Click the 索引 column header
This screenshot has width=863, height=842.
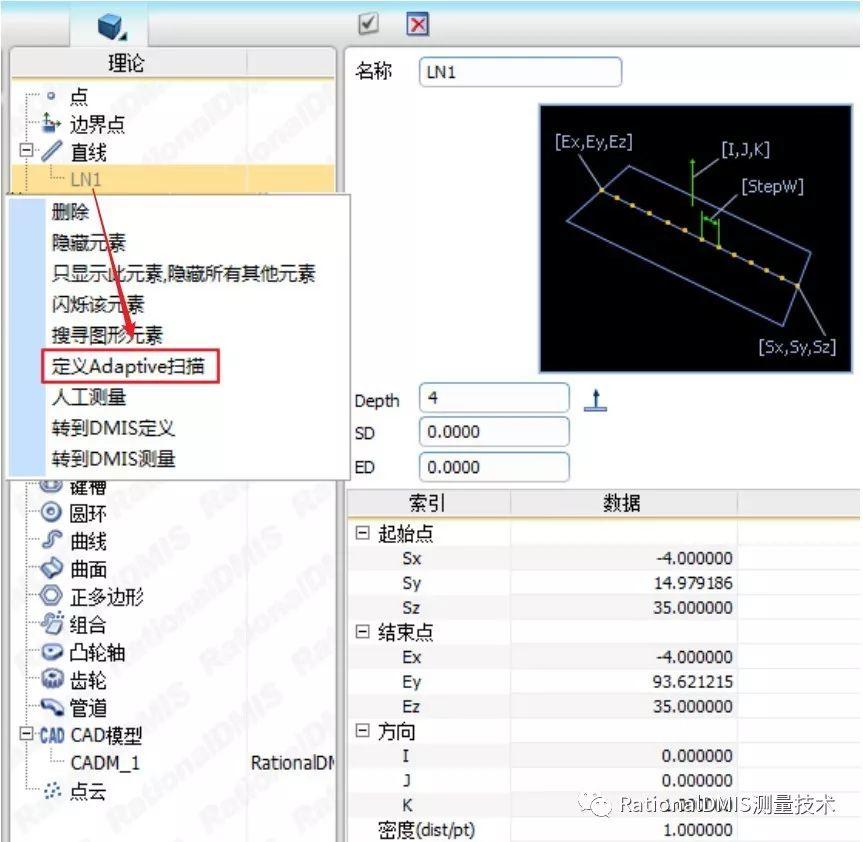(429, 502)
